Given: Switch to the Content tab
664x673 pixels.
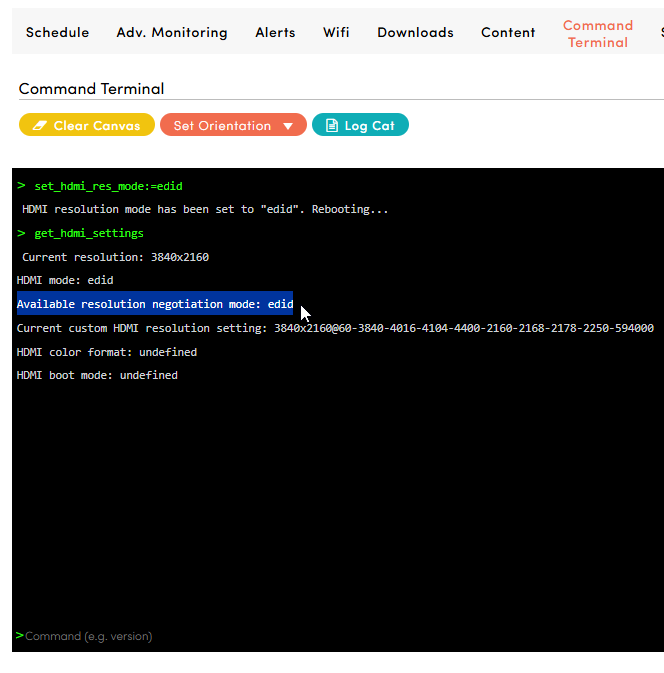Looking at the screenshot, I should click(x=508, y=33).
